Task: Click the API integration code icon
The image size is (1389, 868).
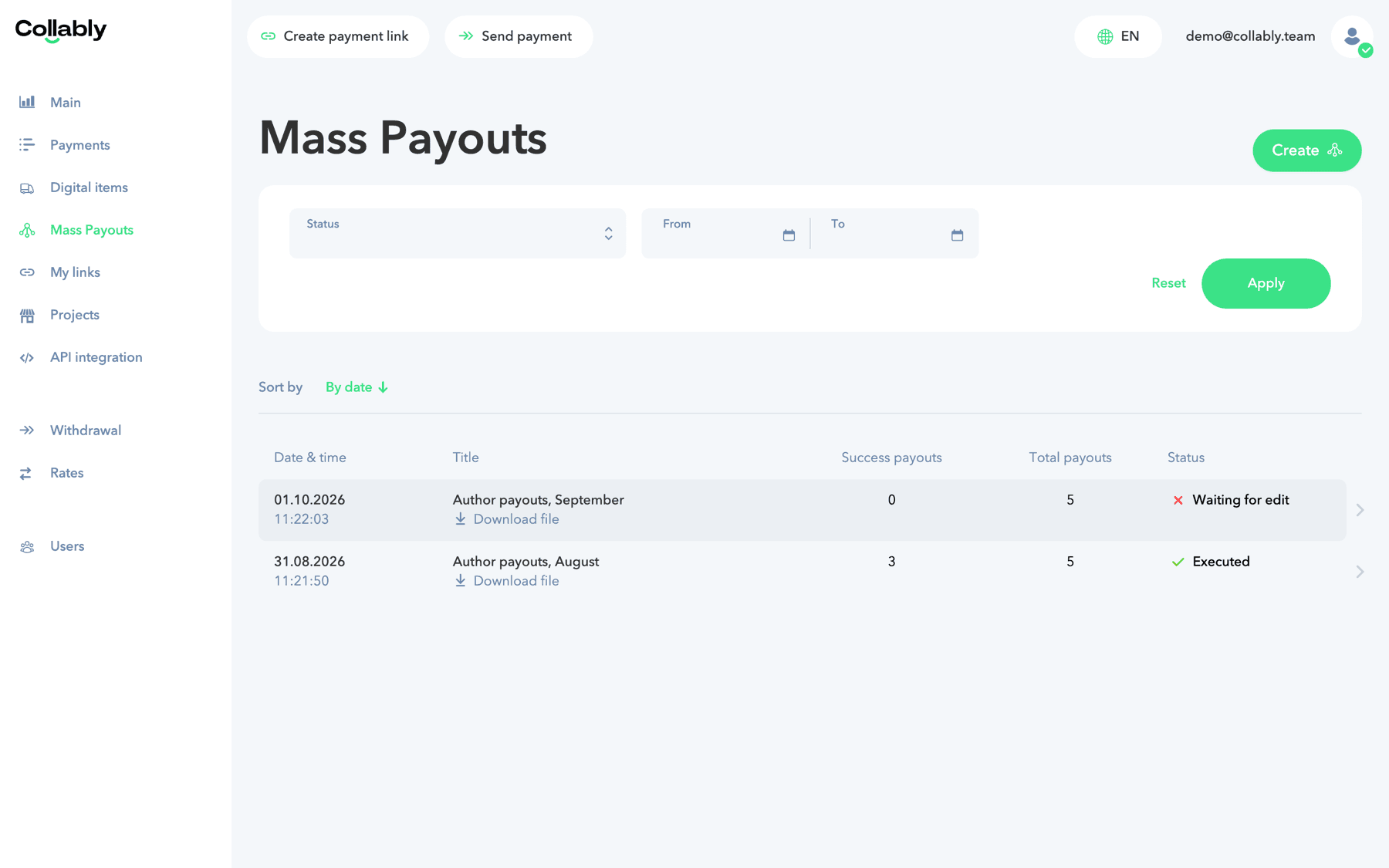Action: pos(27,357)
